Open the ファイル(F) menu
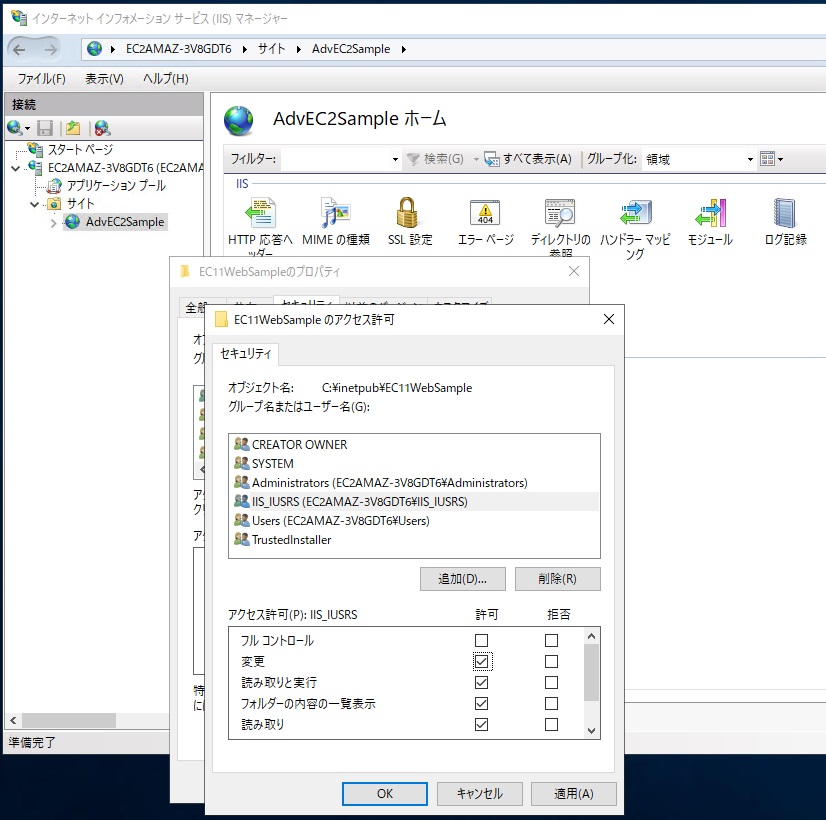Viewport: 826px width, 820px height. pos(41,79)
